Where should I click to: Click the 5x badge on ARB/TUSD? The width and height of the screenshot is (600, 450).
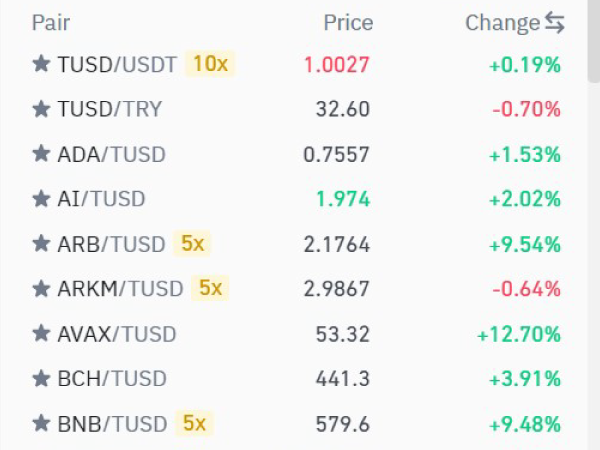190,244
